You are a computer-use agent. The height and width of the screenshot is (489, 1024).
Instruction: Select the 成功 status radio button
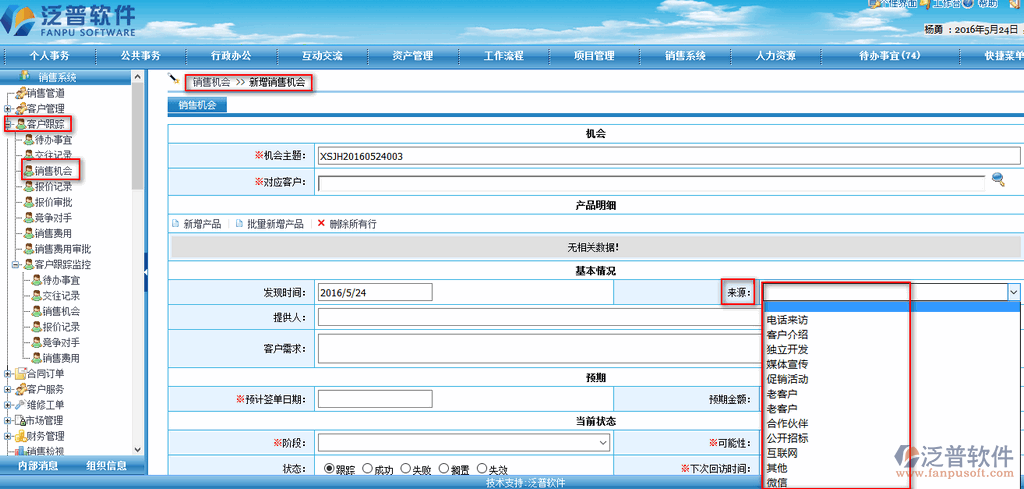[x=368, y=468]
